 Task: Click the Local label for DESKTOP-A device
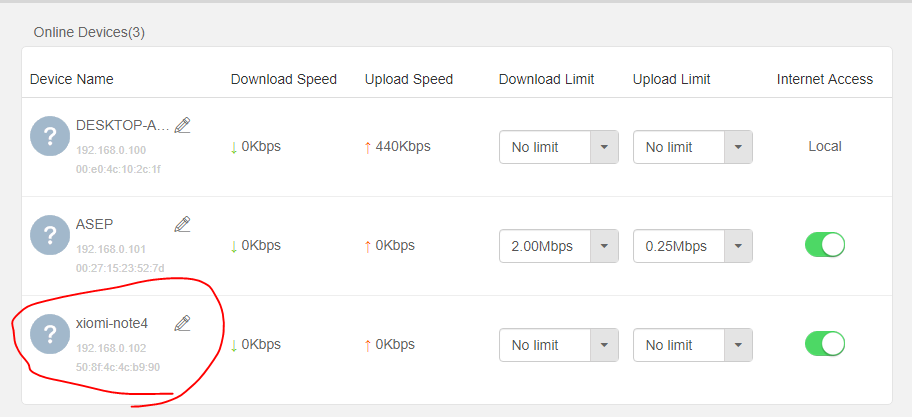point(824,146)
